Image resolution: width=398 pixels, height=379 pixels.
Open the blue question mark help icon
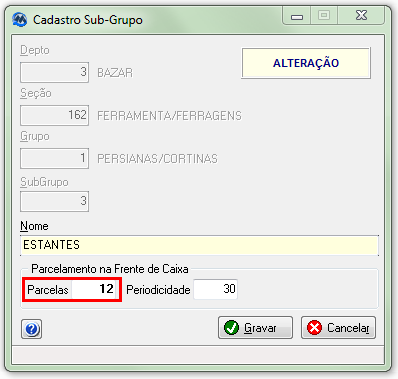pyautogui.click(x=31, y=329)
